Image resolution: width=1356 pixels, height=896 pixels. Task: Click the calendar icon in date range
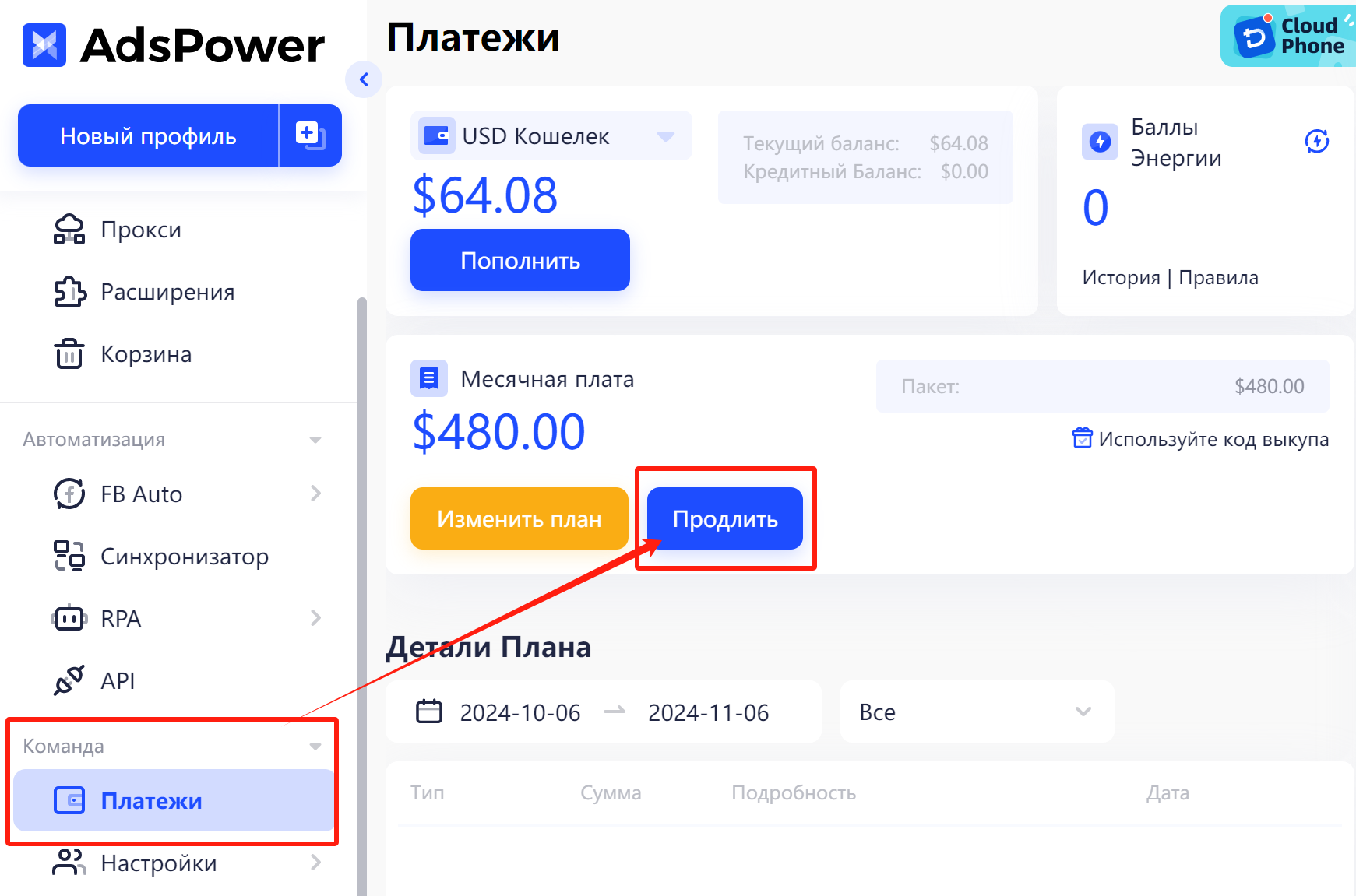[429, 712]
